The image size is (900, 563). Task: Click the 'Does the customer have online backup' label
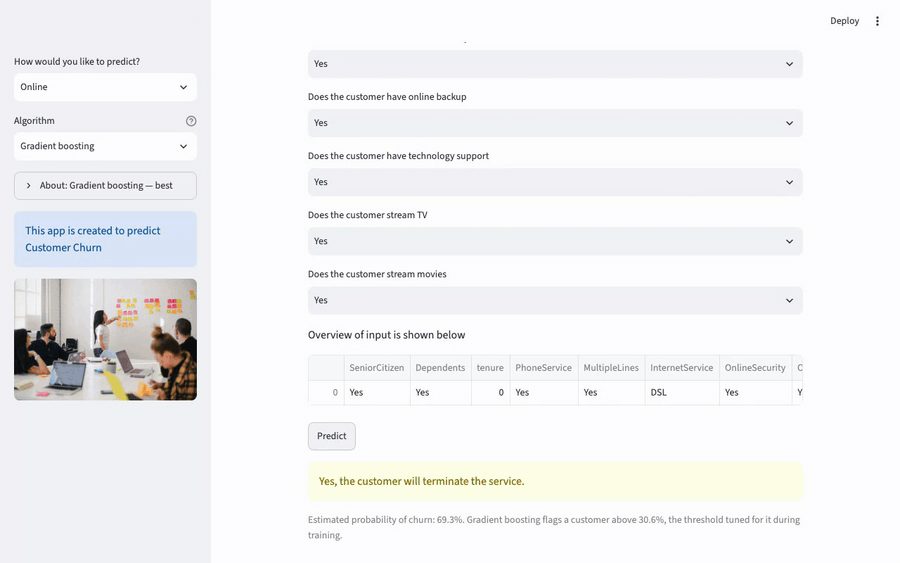(387, 96)
